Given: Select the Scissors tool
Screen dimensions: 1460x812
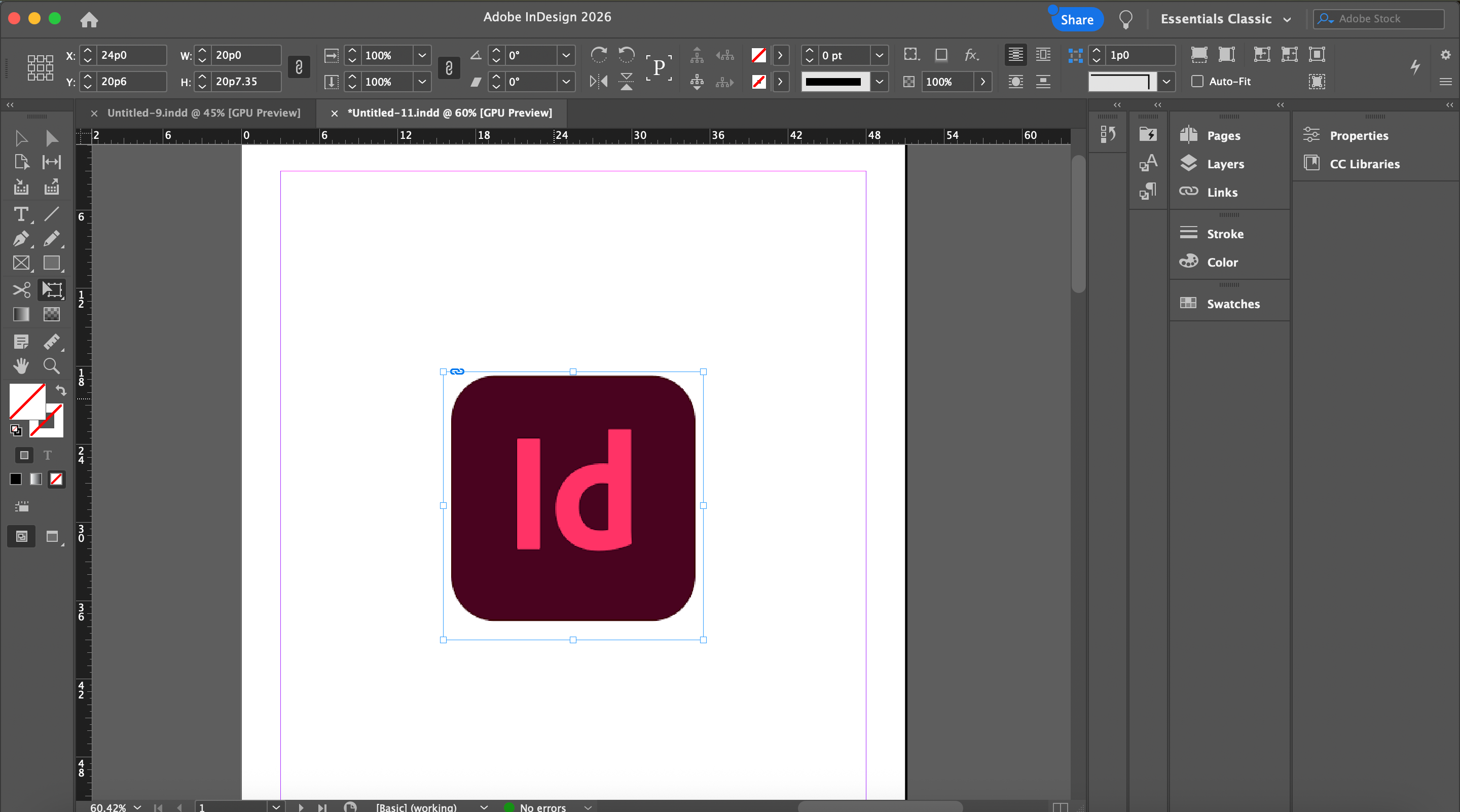Looking at the screenshot, I should pos(21,290).
